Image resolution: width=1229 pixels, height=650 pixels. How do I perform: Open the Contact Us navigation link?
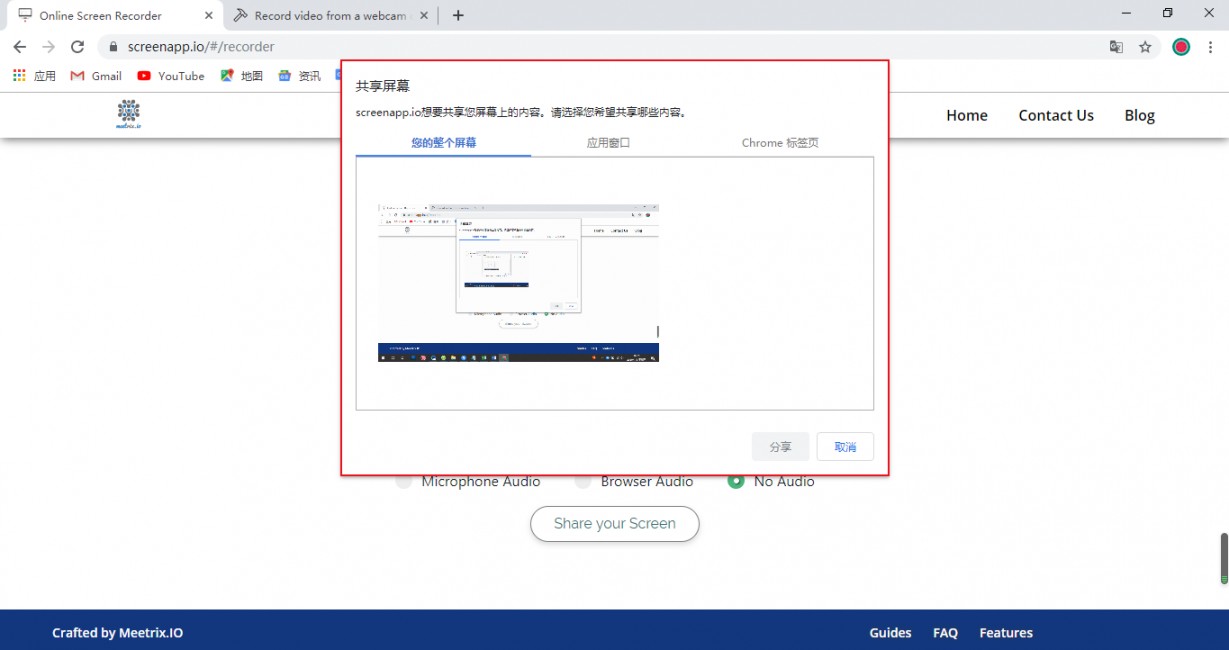(1056, 116)
